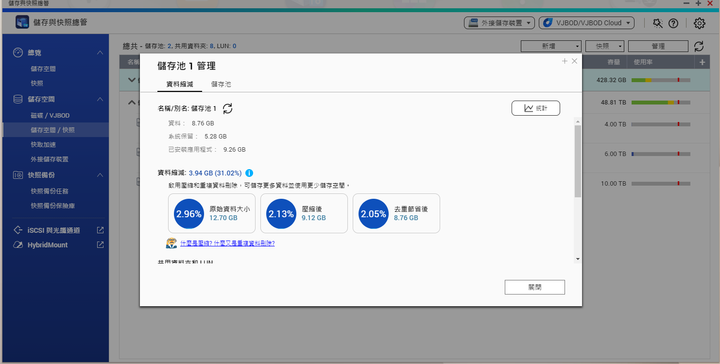
Task: Maximize the app window with plus button
Action: [x=698, y=3]
